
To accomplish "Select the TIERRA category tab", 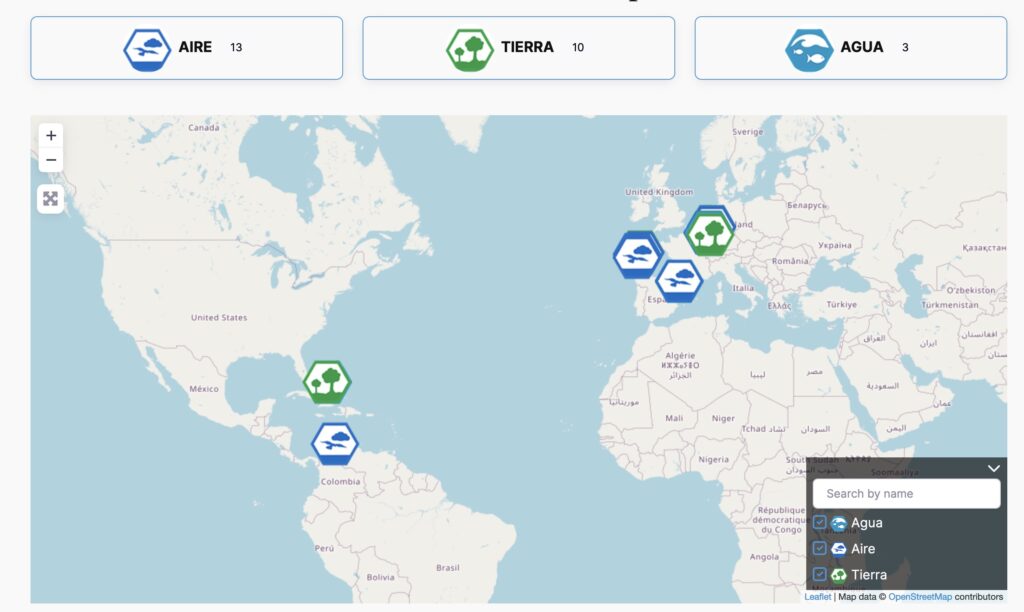I will coord(518,48).
